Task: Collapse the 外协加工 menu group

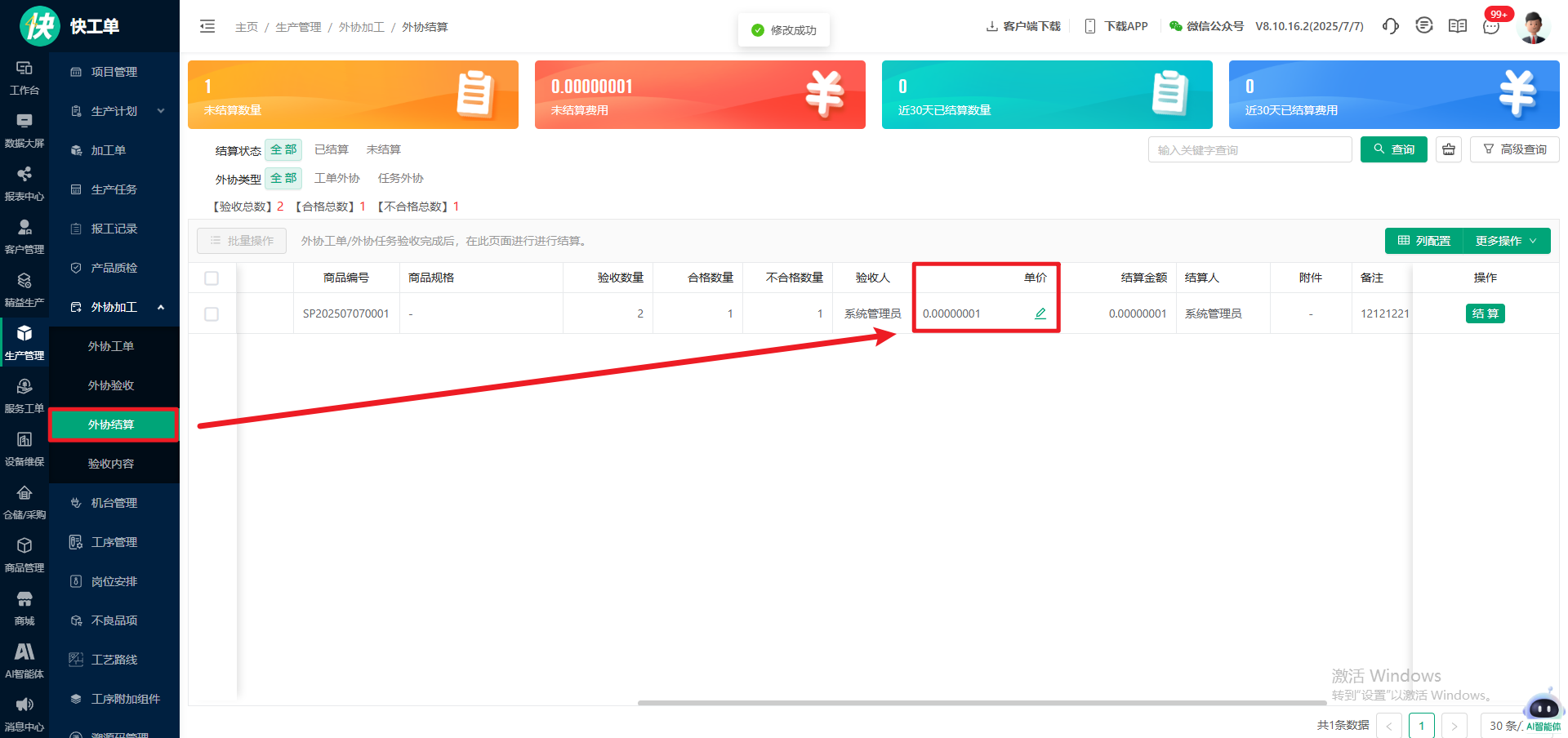Action: pos(114,307)
